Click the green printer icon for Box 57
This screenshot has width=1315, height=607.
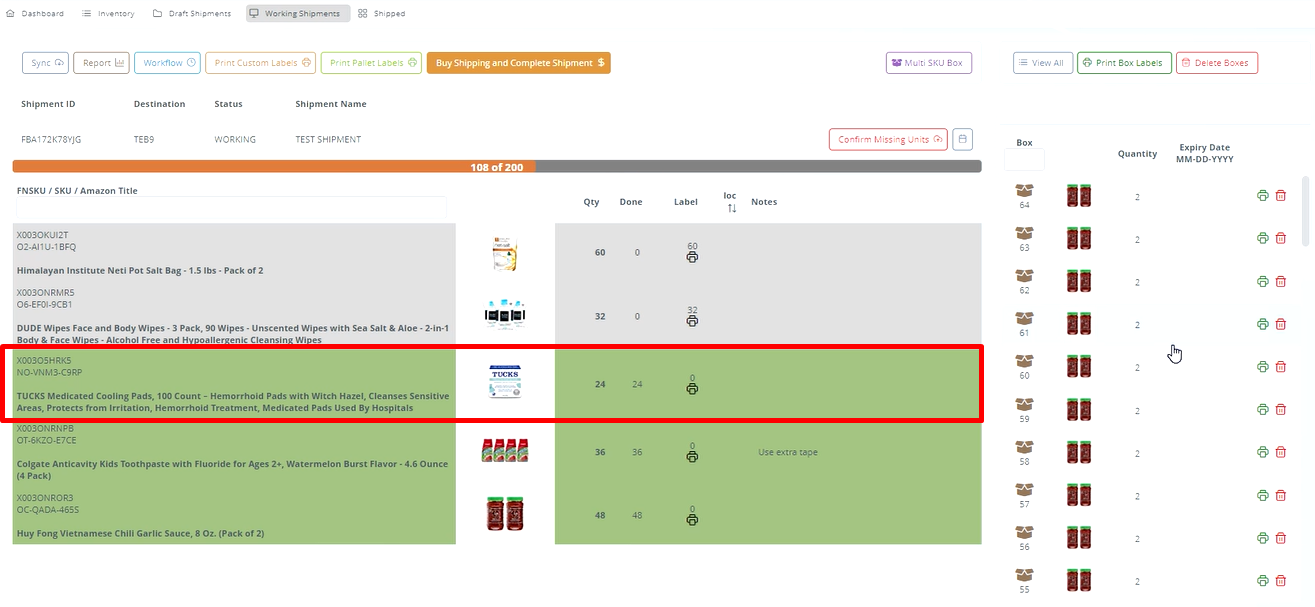(x=1262, y=494)
